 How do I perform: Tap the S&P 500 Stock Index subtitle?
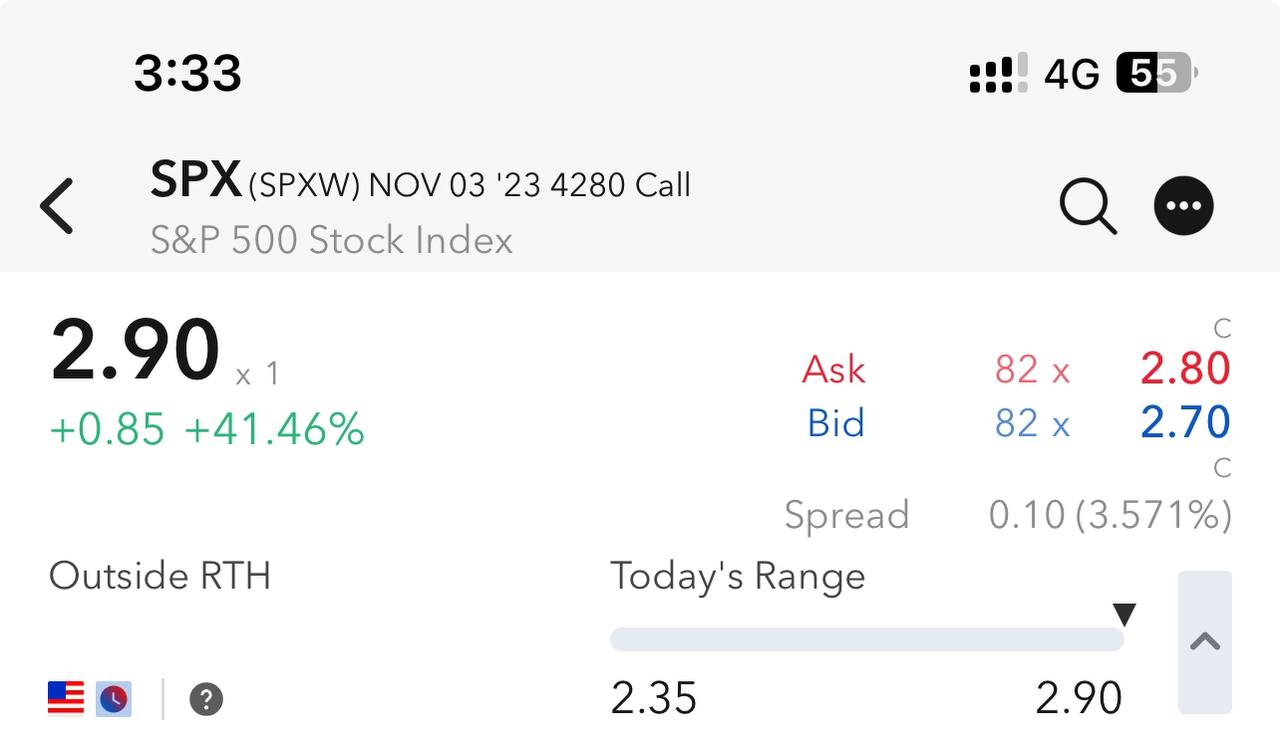click(331, 240)
